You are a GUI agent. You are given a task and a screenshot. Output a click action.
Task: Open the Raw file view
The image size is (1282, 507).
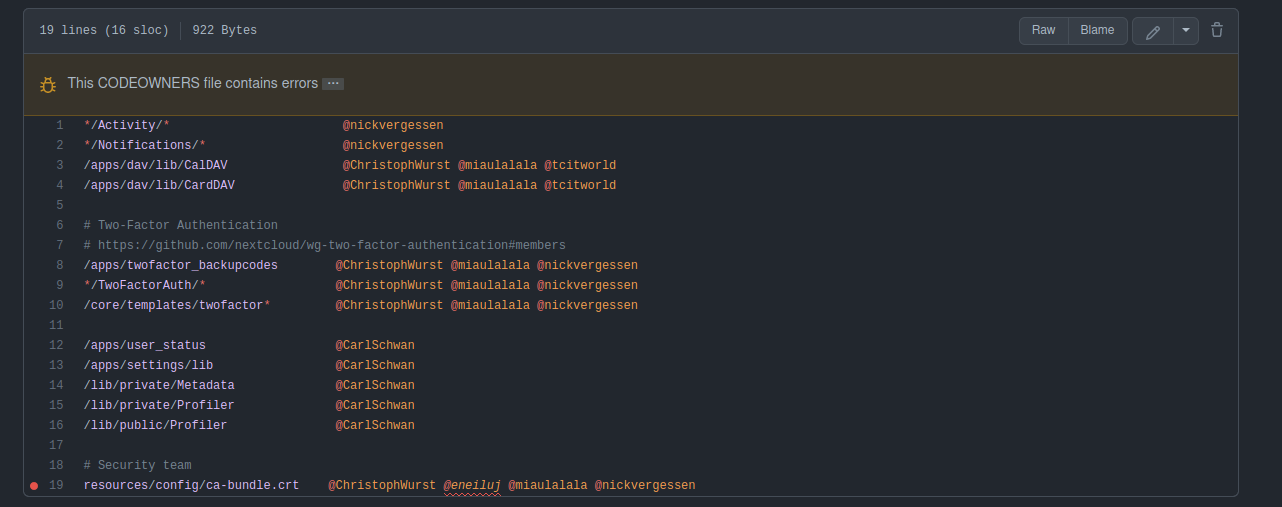[1043, 30]
